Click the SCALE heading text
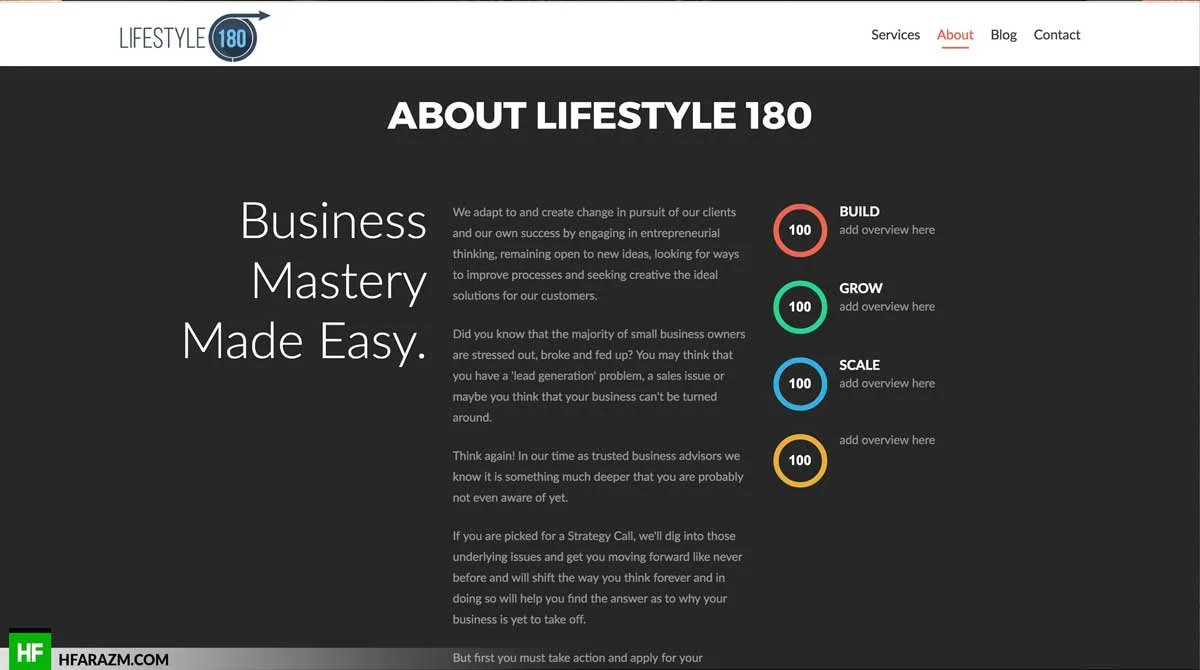 [859, 365]
